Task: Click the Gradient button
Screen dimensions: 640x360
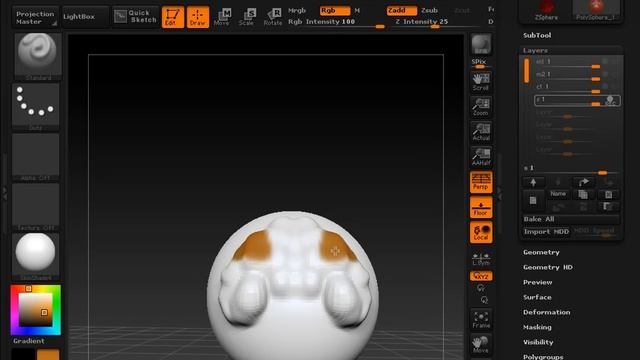Action: (x=29, y=341)
